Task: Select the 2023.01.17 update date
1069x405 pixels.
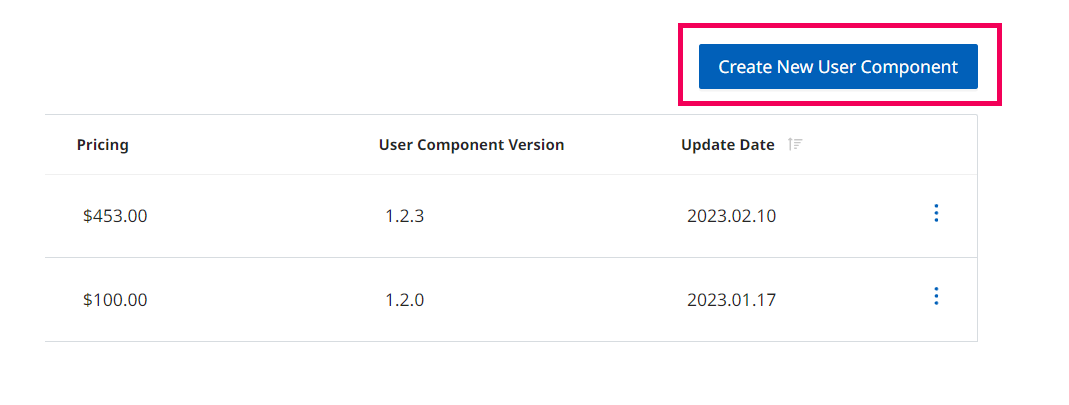Action: [x=732, y=300]
